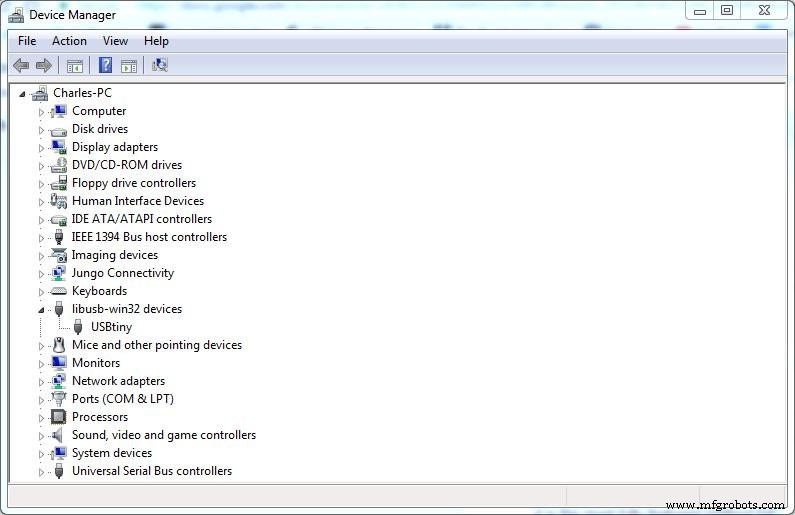Click the Universal Serial Bus controllers icon
Image resolution: width=795 pixels, height=515 pixels.
(x=59, y=471)
